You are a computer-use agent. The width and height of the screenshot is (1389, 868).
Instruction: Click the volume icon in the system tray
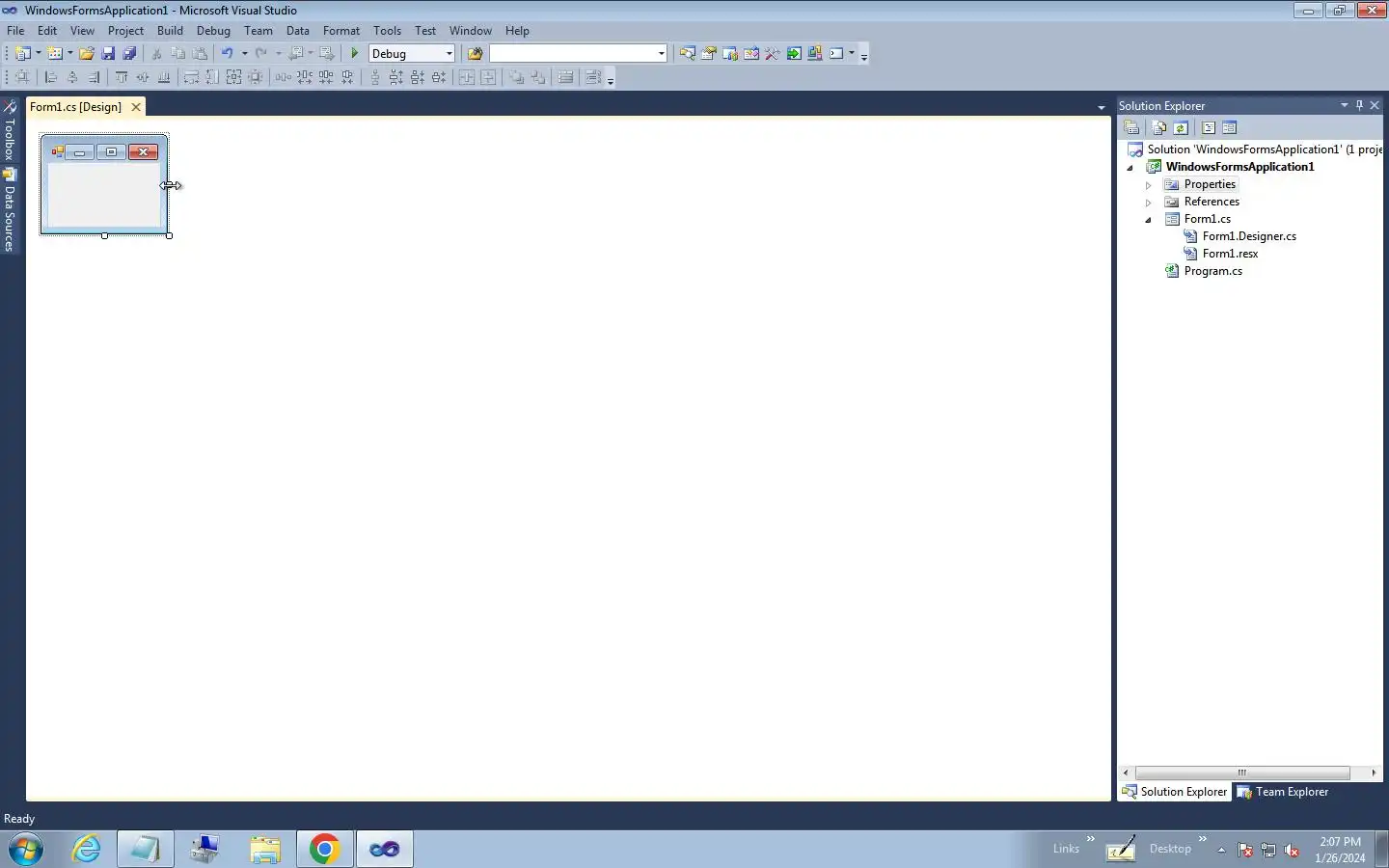click(x=1292, y=850)
